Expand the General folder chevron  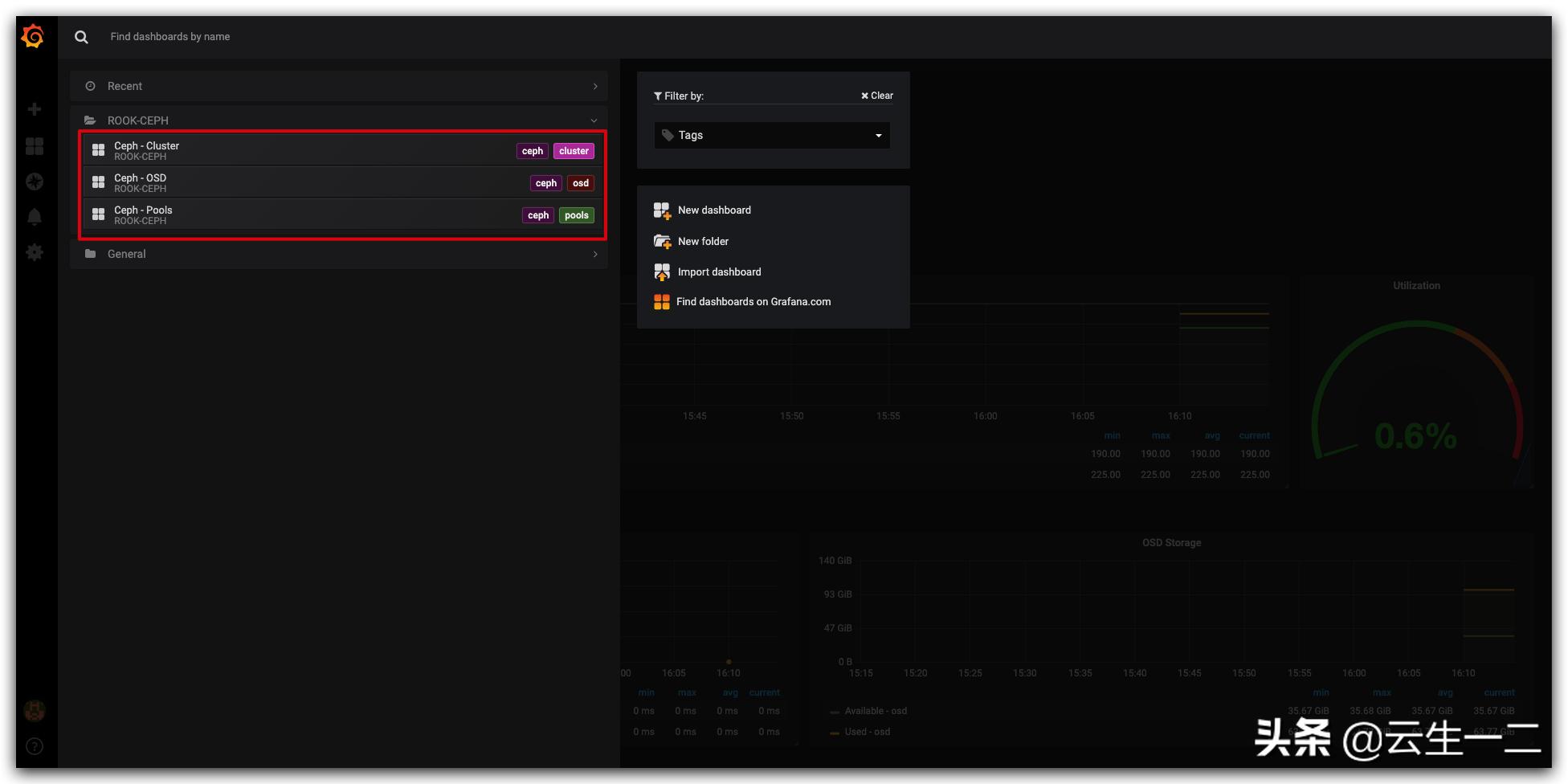coord(595,254)
